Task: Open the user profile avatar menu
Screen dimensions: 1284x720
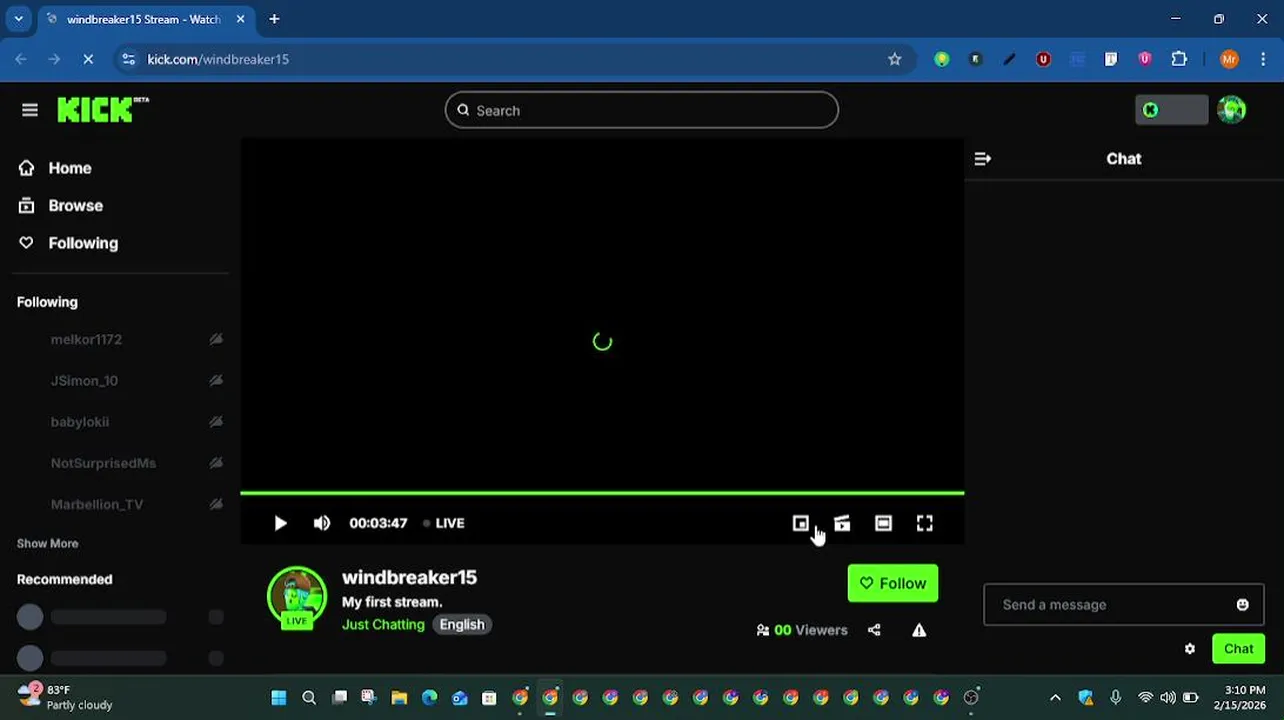Action: pos(1231,110)
